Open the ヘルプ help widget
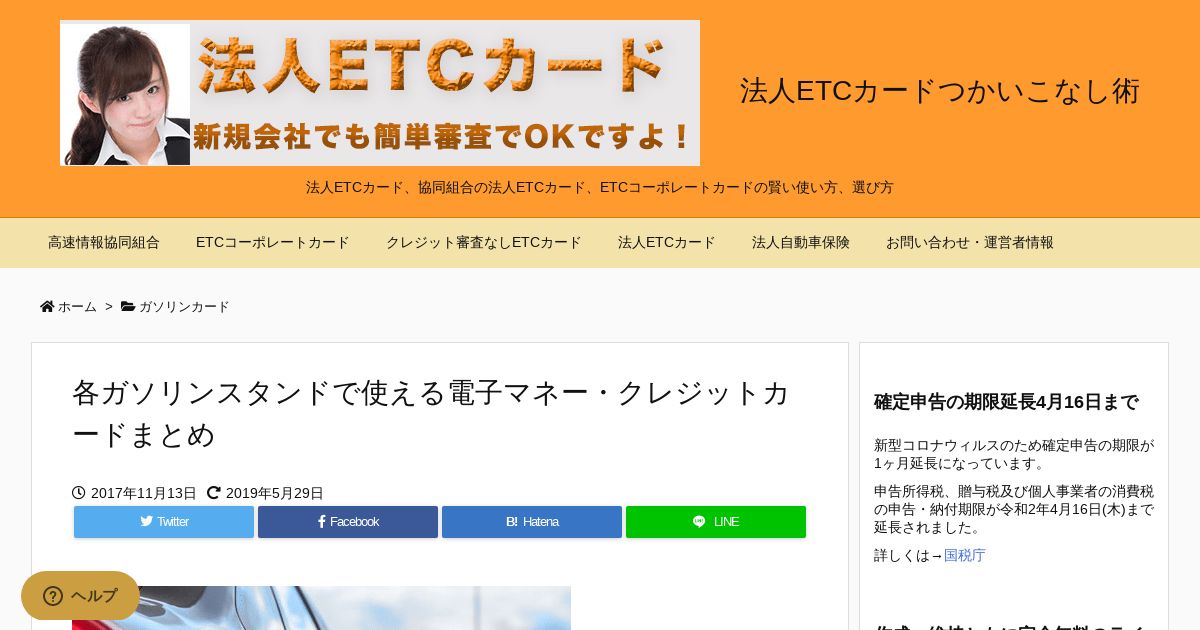The height and width of the screenshot is (630, 1200). (x=80, y=596)
